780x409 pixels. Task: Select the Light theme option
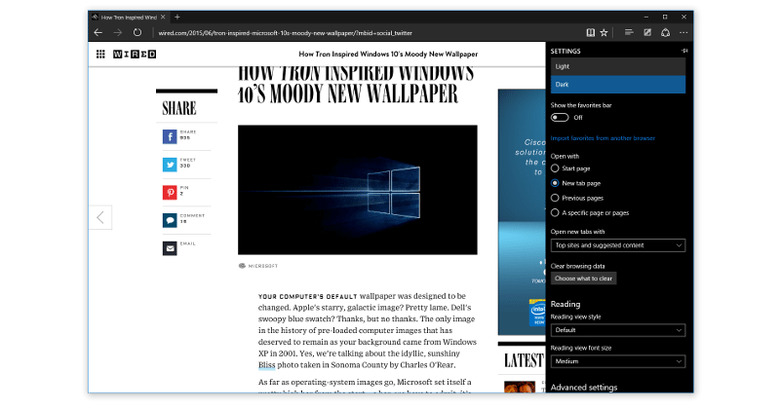point(618,67)
